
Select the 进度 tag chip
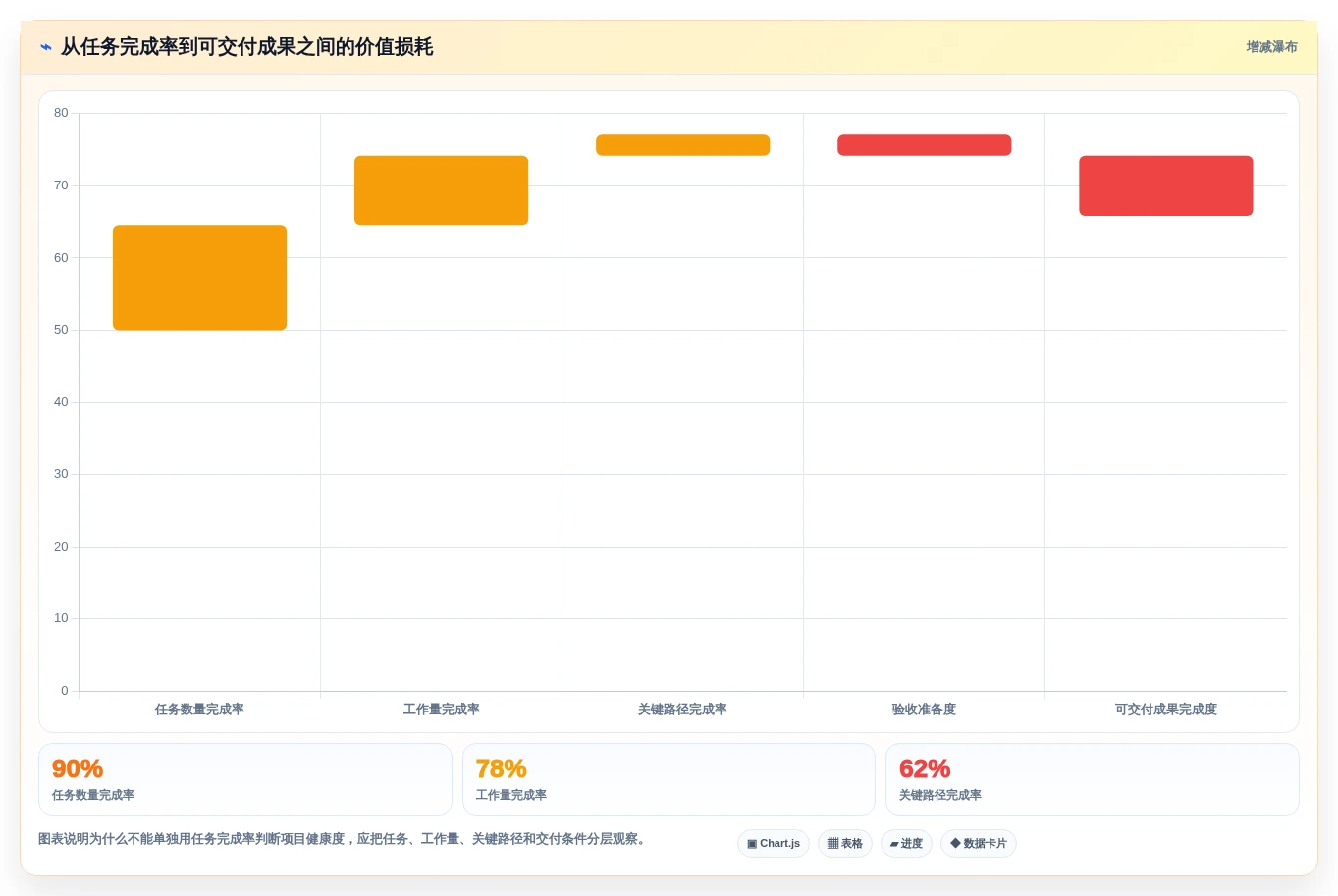906,844
